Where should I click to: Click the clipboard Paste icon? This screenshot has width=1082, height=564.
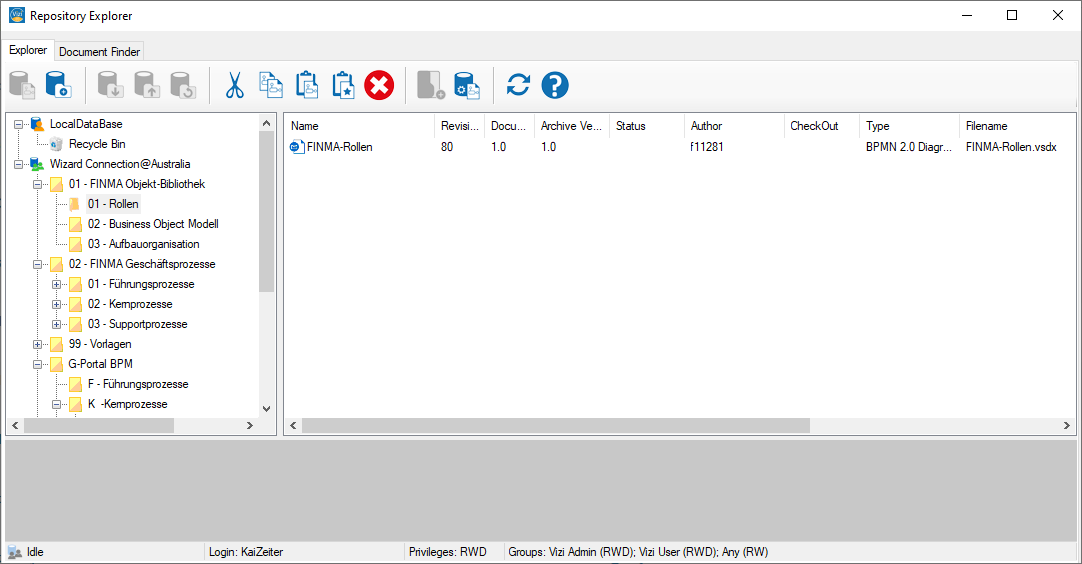point(306,85)
